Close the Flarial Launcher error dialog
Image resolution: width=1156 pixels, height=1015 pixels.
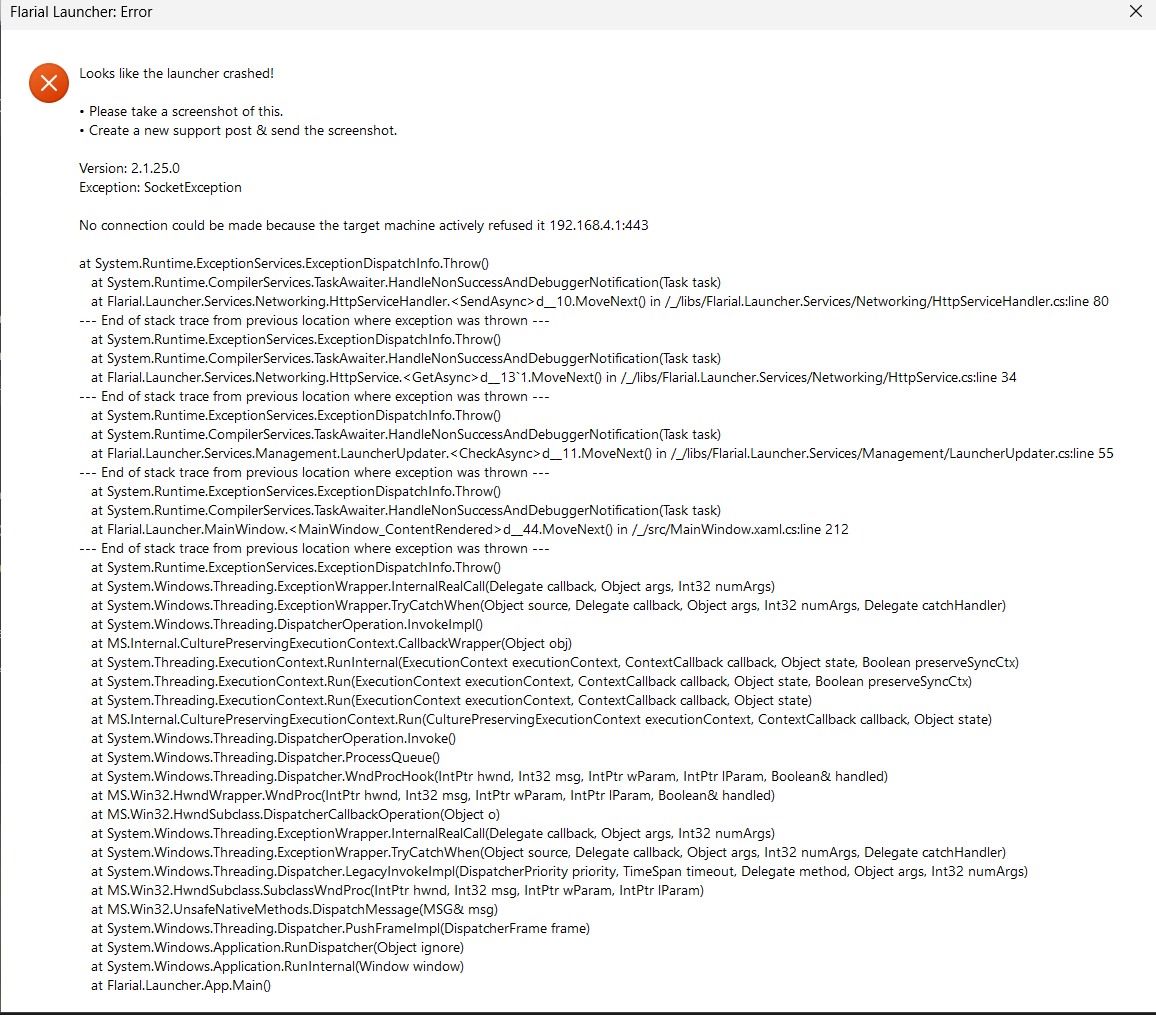click(1135, 13)
